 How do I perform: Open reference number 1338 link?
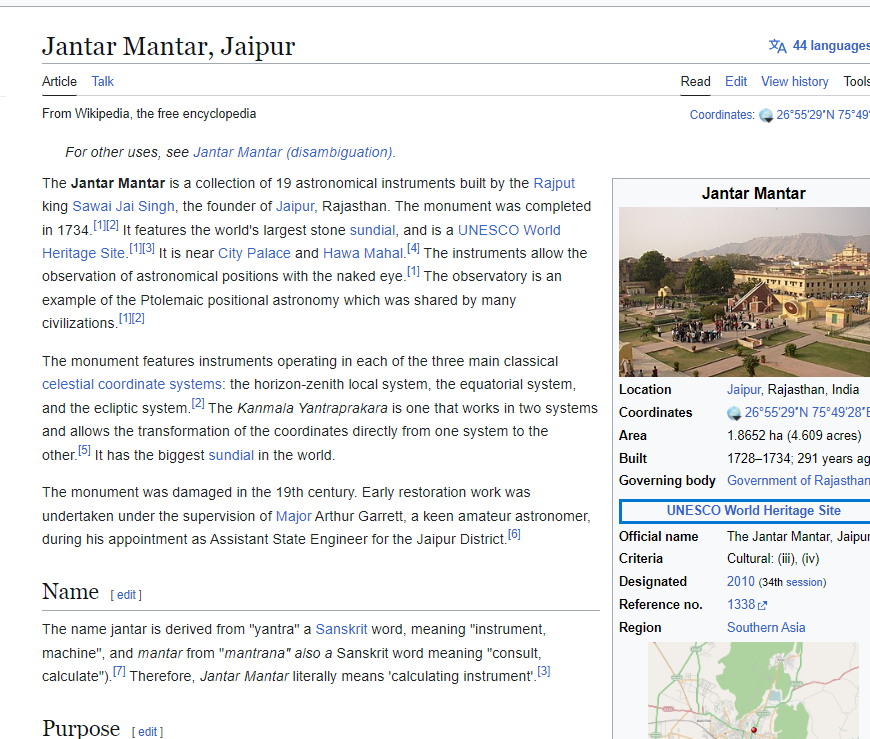tap(741, 605)
